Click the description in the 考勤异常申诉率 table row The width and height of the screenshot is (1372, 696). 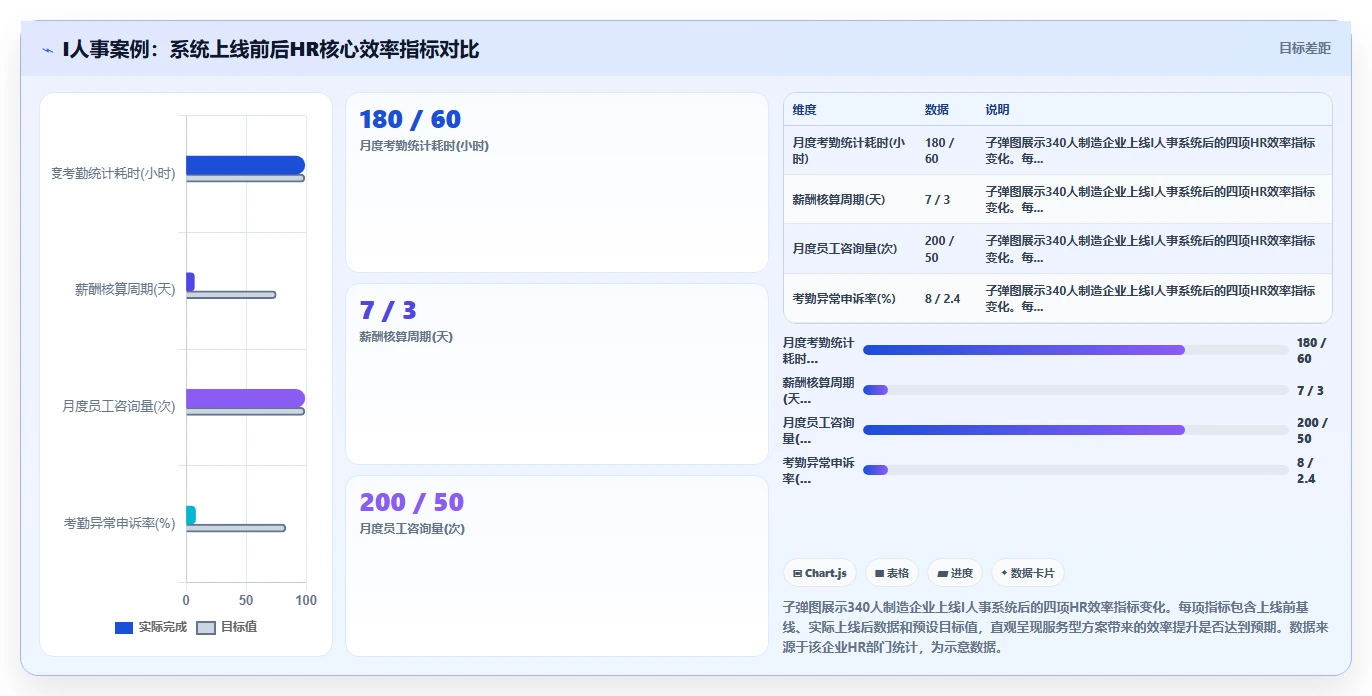coord(1151,298)
